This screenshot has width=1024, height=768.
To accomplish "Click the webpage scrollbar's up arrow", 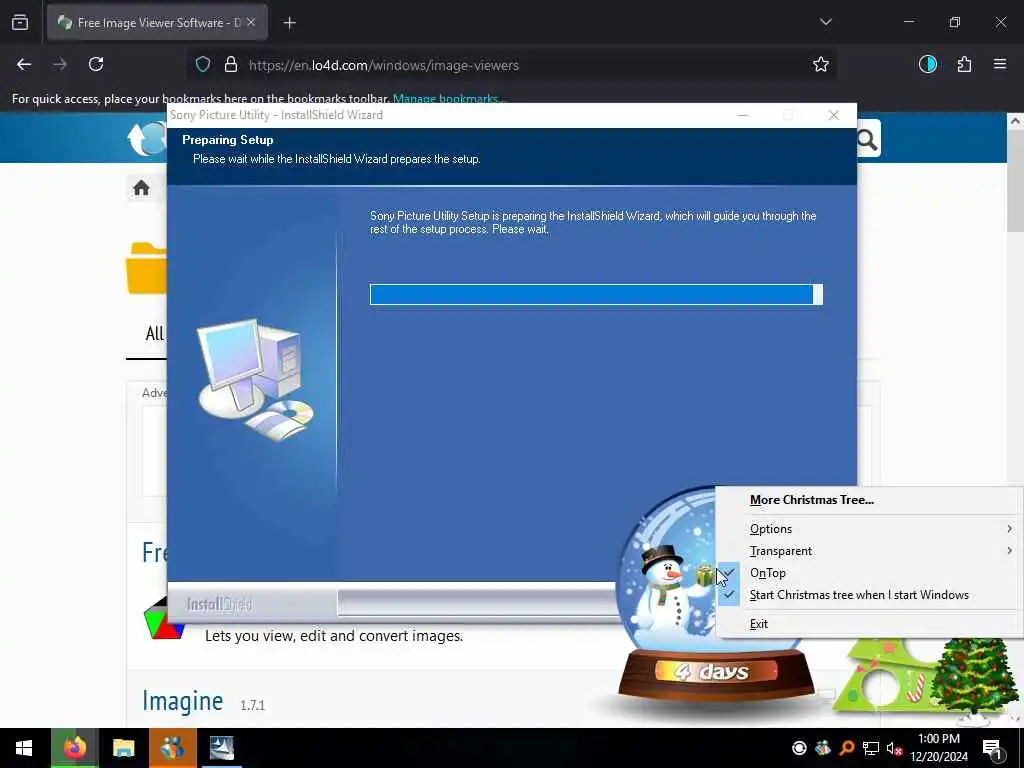I will point(1015,121).
